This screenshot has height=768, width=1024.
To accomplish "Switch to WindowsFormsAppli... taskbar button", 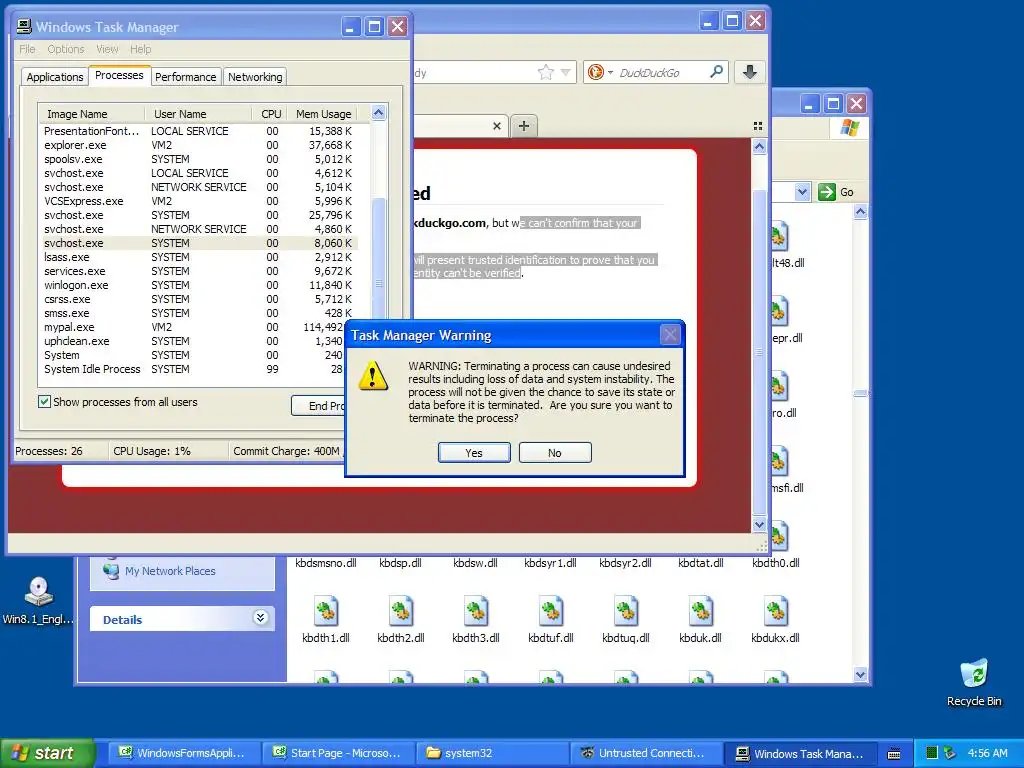I will click(x=183, y=753).
